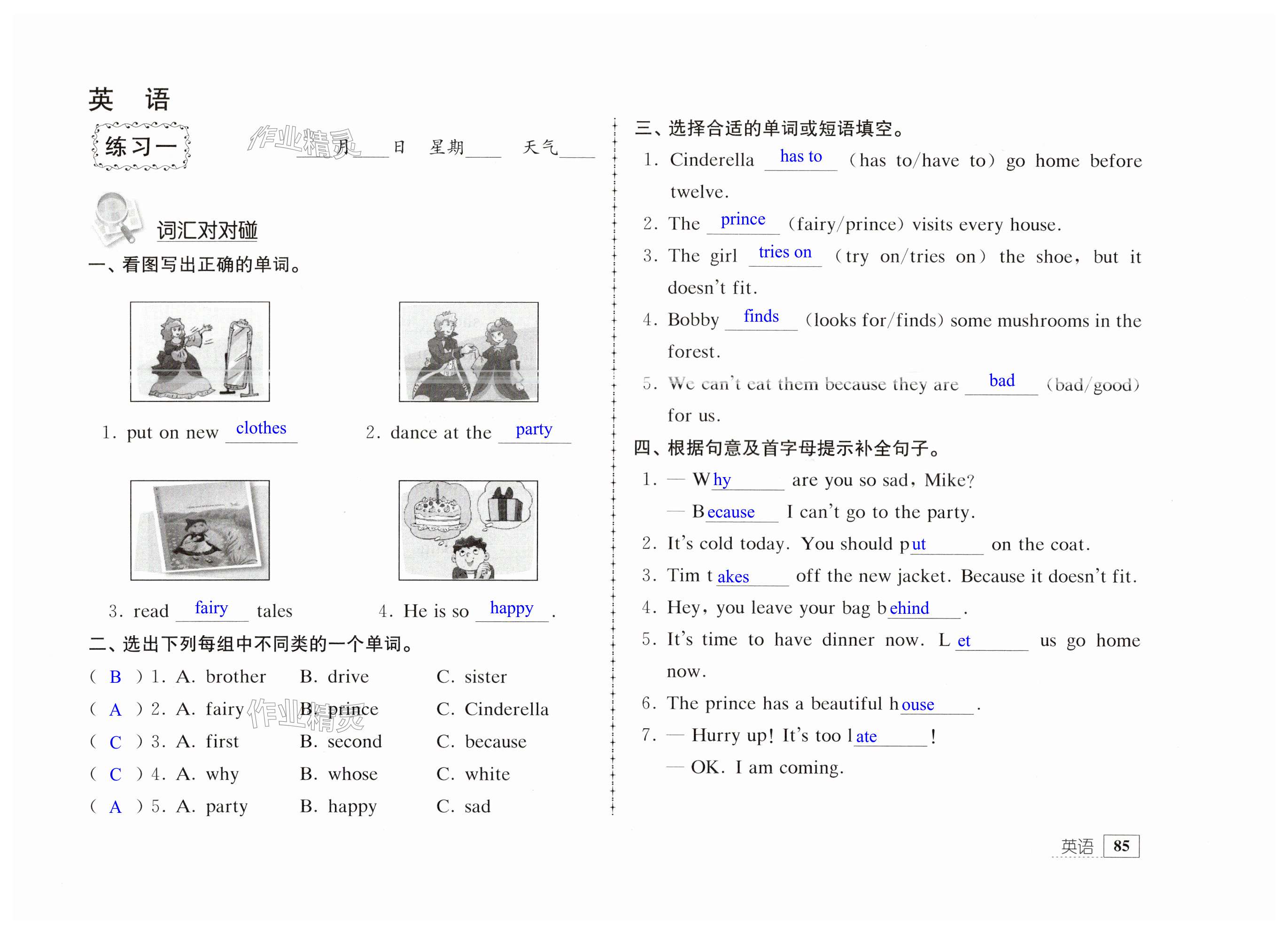This screenshot has height=934, width=1288.
Task: Click the answer bracket for first/second/because
Action: pyautogui.click(x=115, y=741)
